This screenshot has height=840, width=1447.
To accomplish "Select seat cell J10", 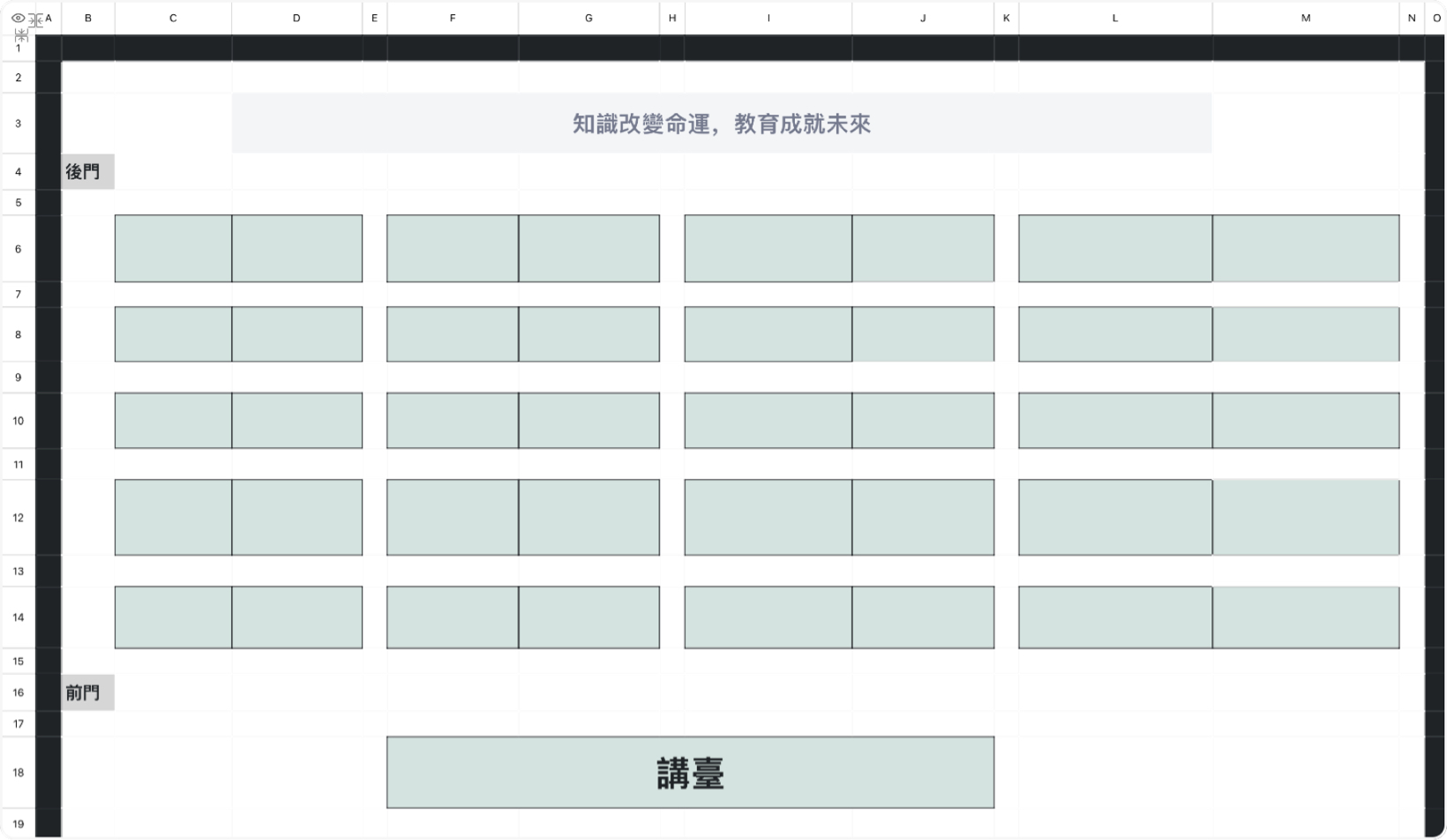I will click(x=923, y=421).
